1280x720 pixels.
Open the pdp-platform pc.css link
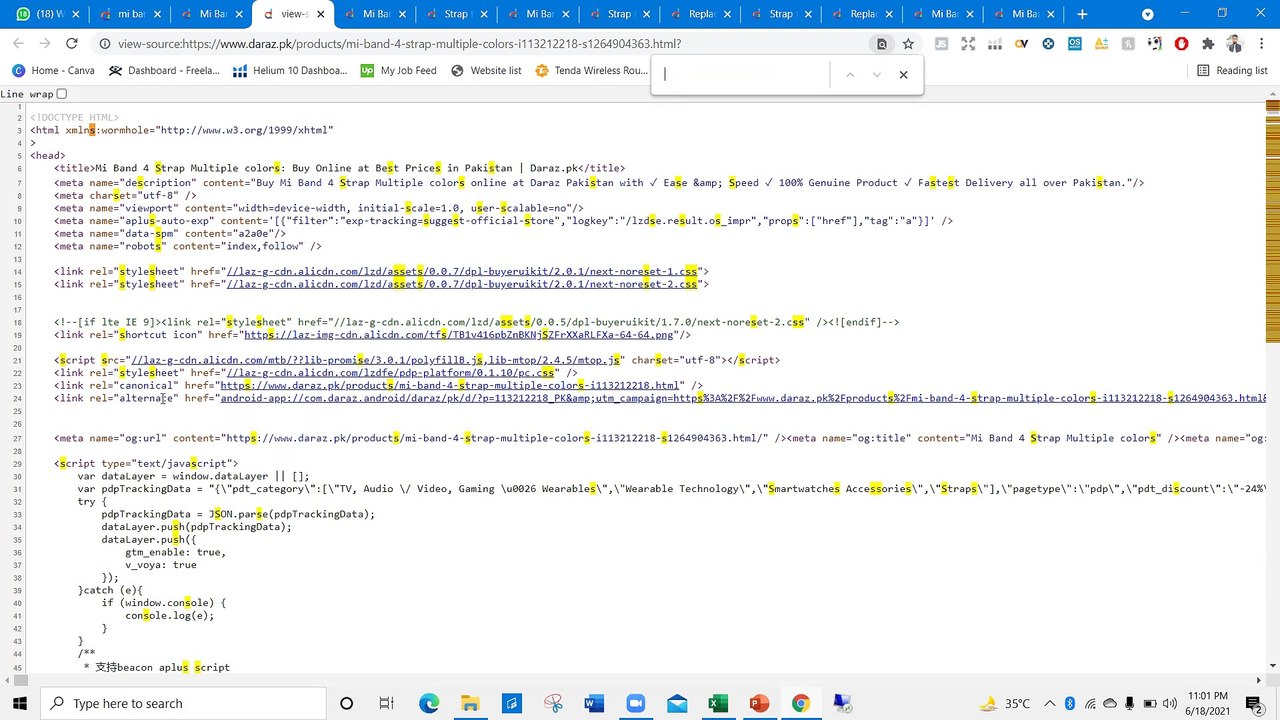(390, 373)
